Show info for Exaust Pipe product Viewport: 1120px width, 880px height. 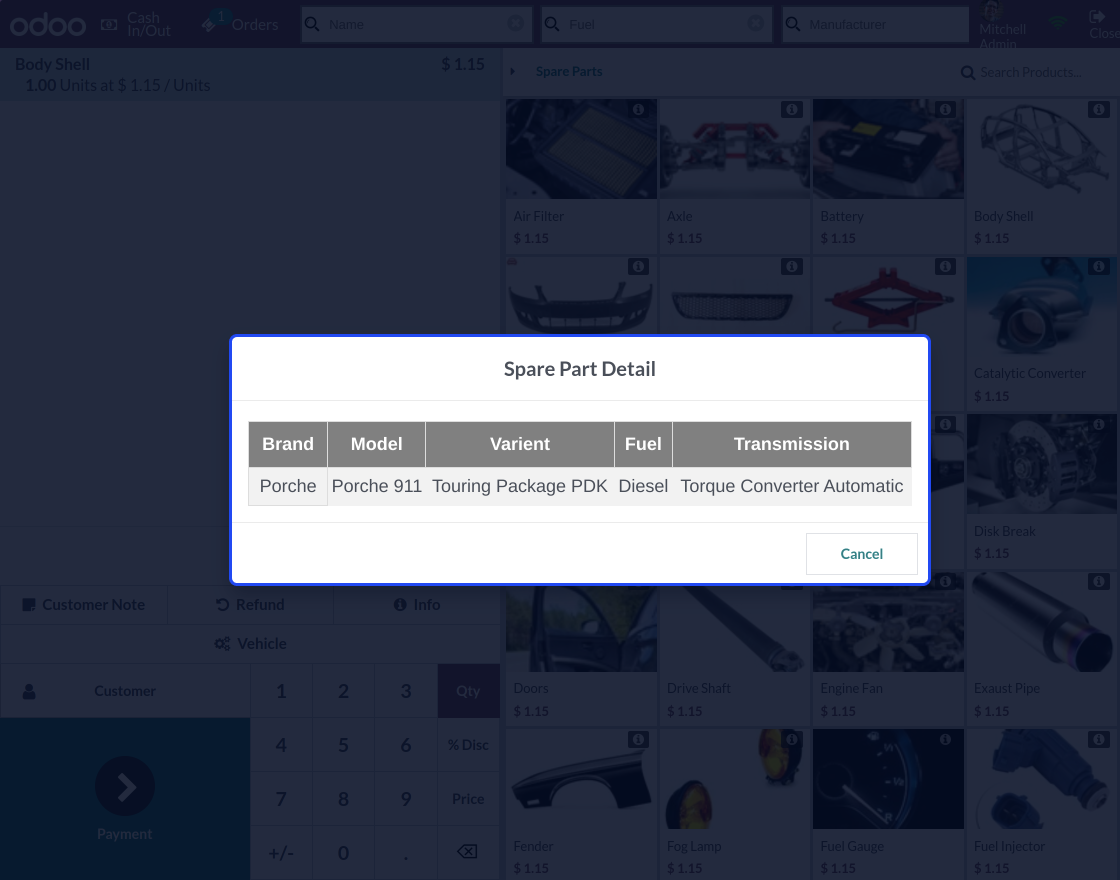(x=1099, y=581)
